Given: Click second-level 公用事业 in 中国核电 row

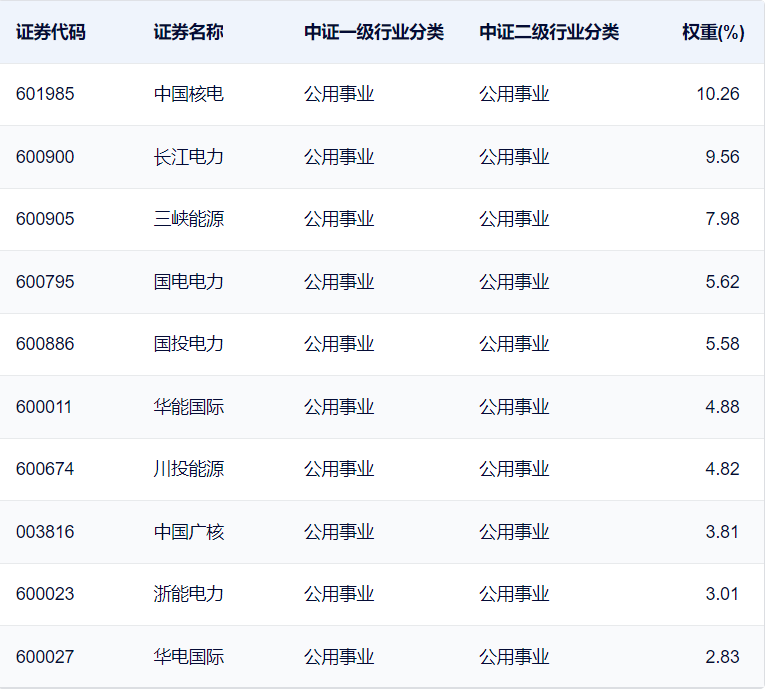Looking at the screenshot, I should point(514,94).
